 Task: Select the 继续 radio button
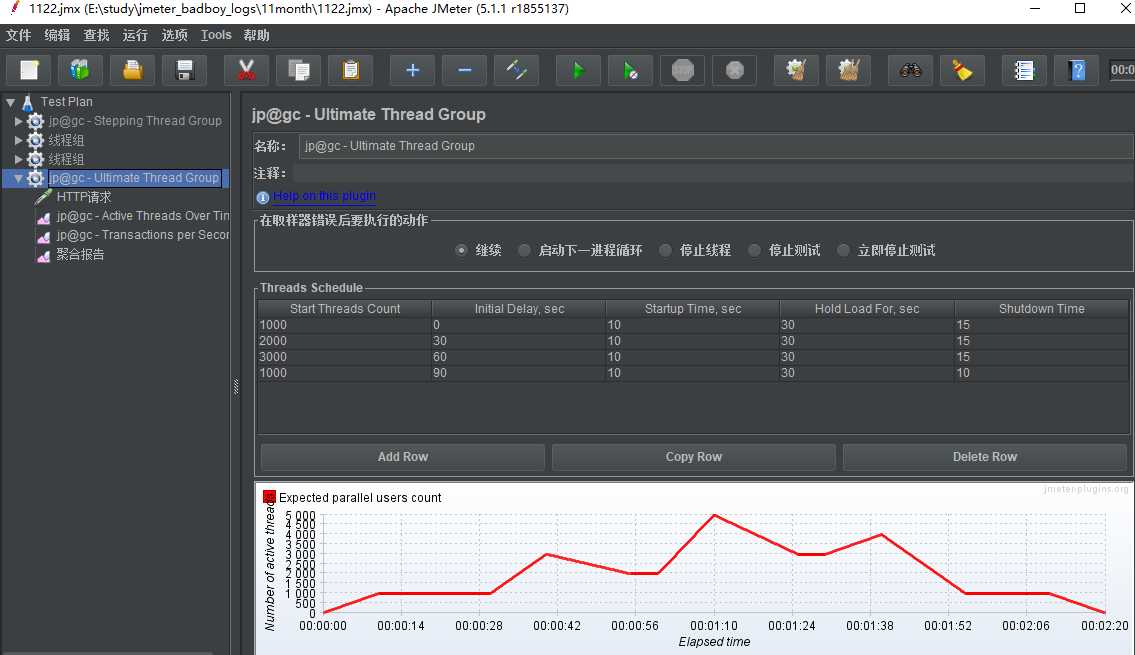point(461,250)
